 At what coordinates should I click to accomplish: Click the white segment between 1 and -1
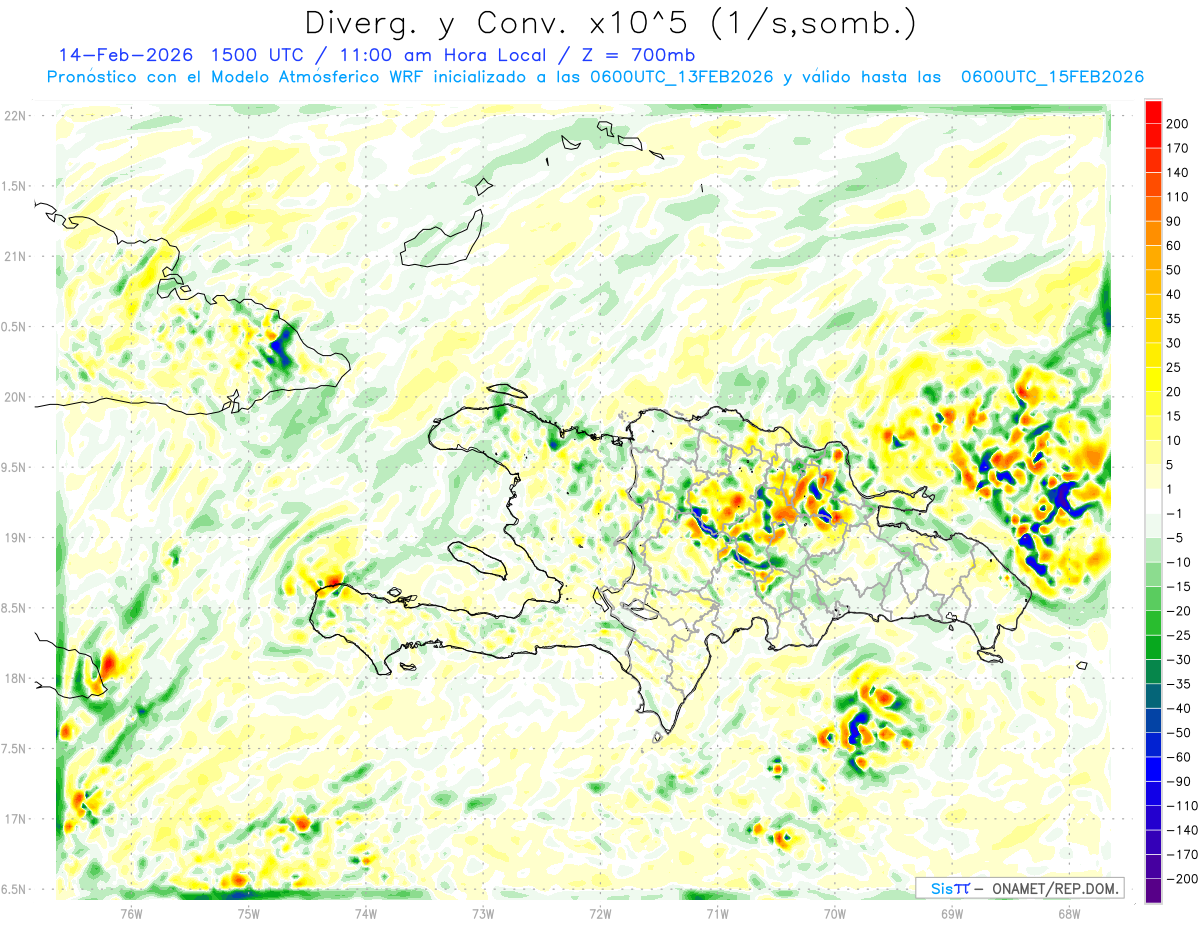point(1153,501)
